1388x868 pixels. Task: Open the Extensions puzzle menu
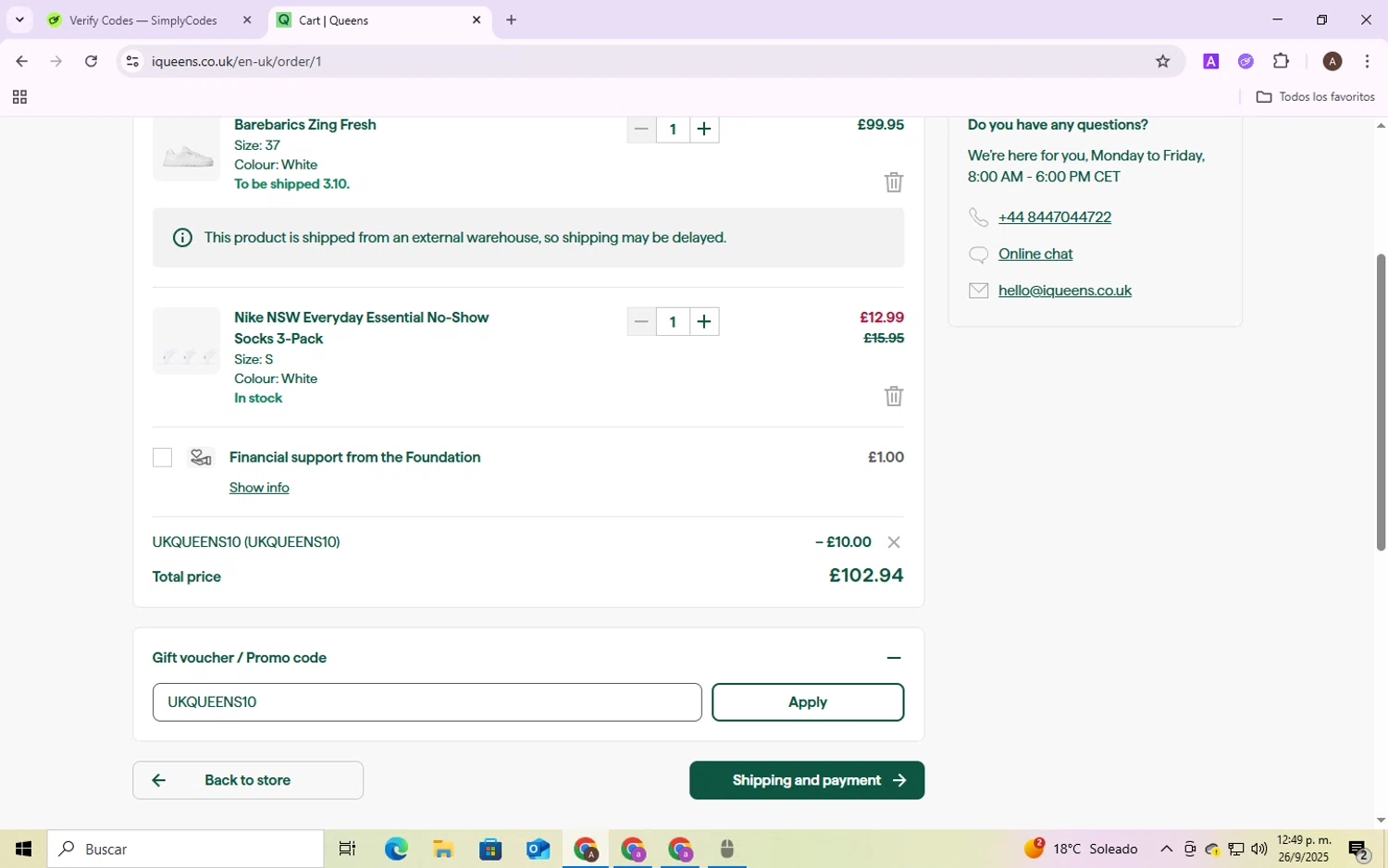point(1281,61)
